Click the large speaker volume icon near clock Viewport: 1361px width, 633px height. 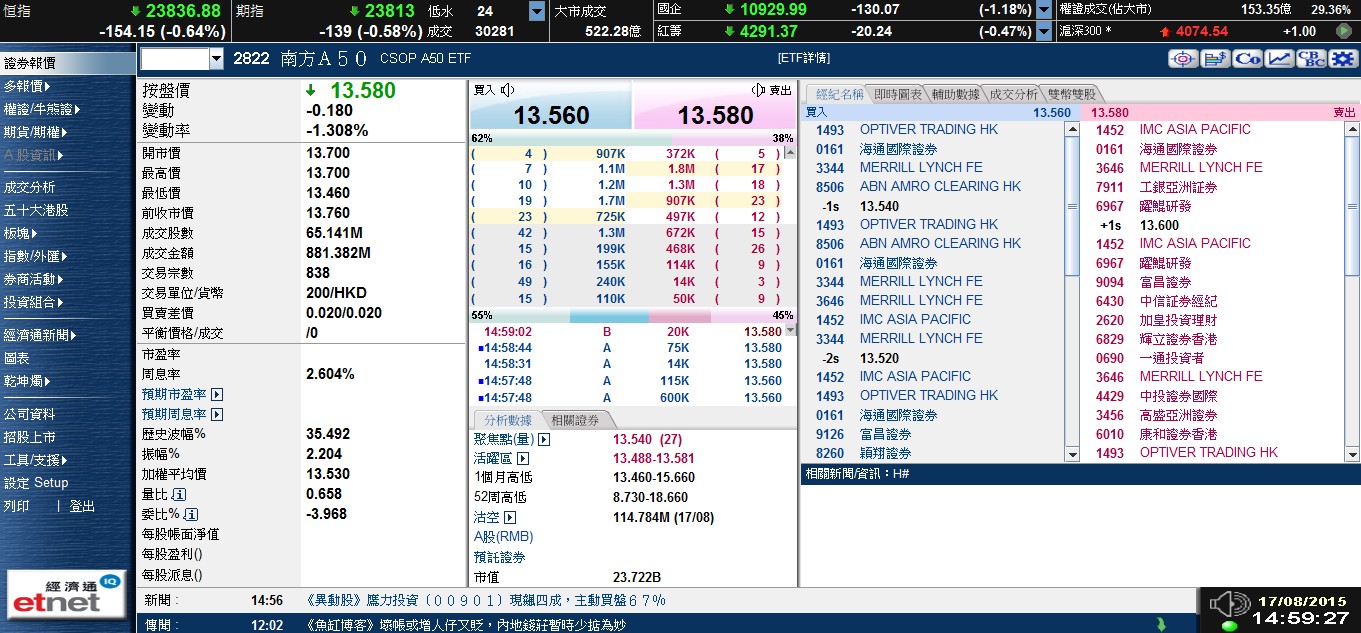tap(1229, 605)
